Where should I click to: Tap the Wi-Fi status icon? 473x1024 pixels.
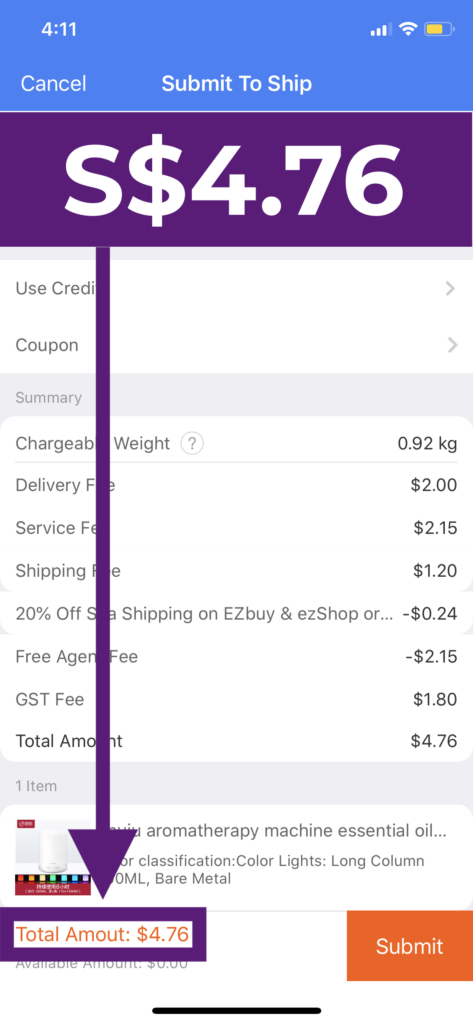point(408,29)
